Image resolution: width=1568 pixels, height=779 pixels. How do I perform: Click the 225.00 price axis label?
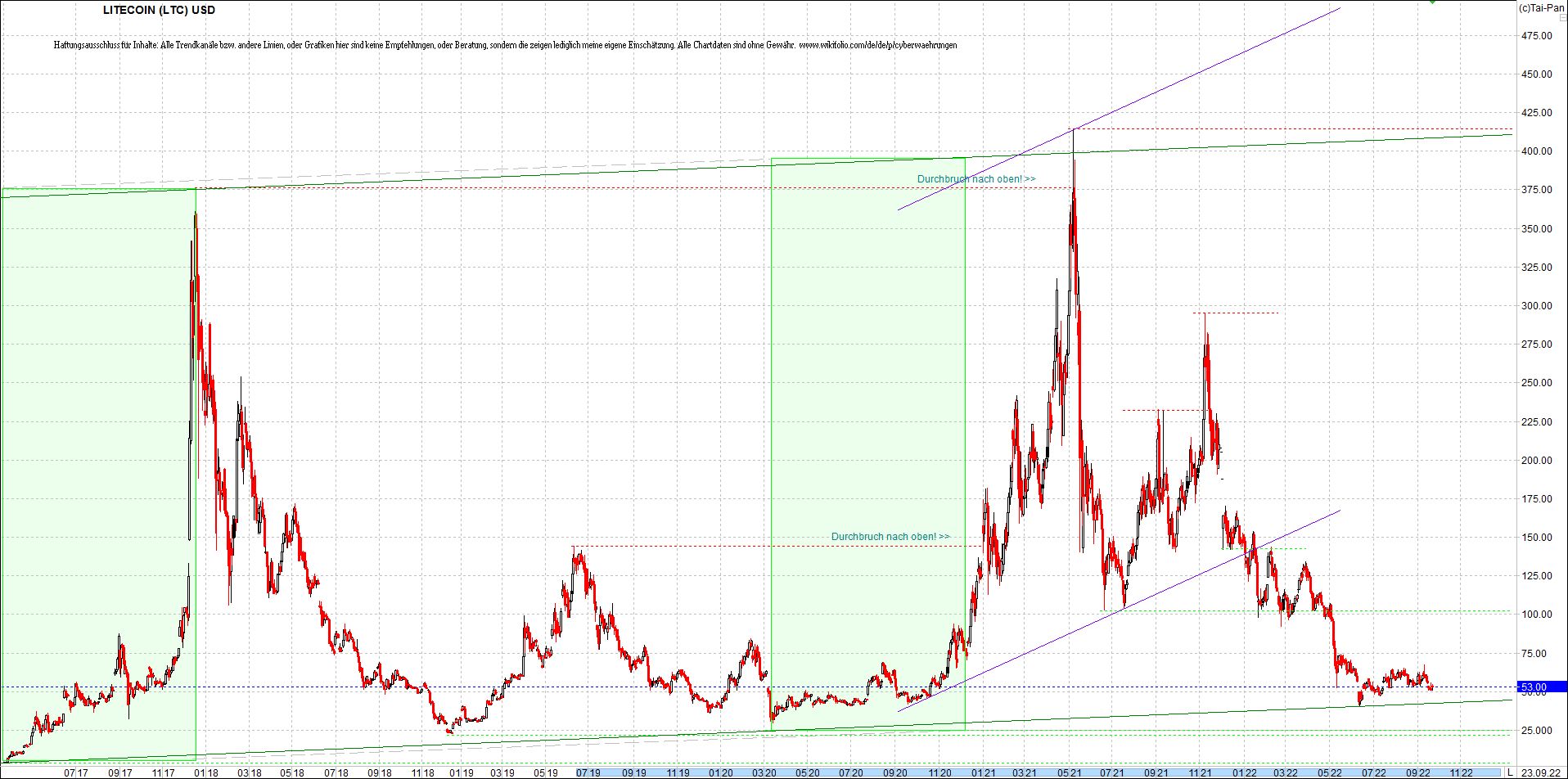(1536, 422)
